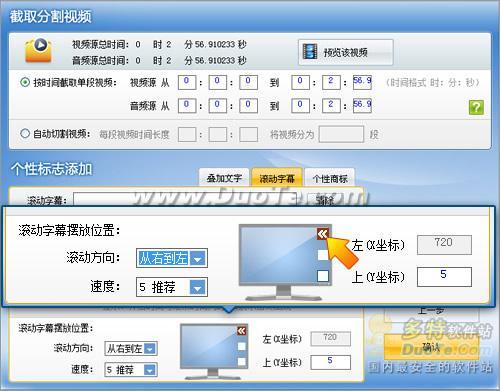Open 速度 dropdown in the small unmagnified panel
The width and height of the screenshot is (500, 391).
click(x=131, y=369)
